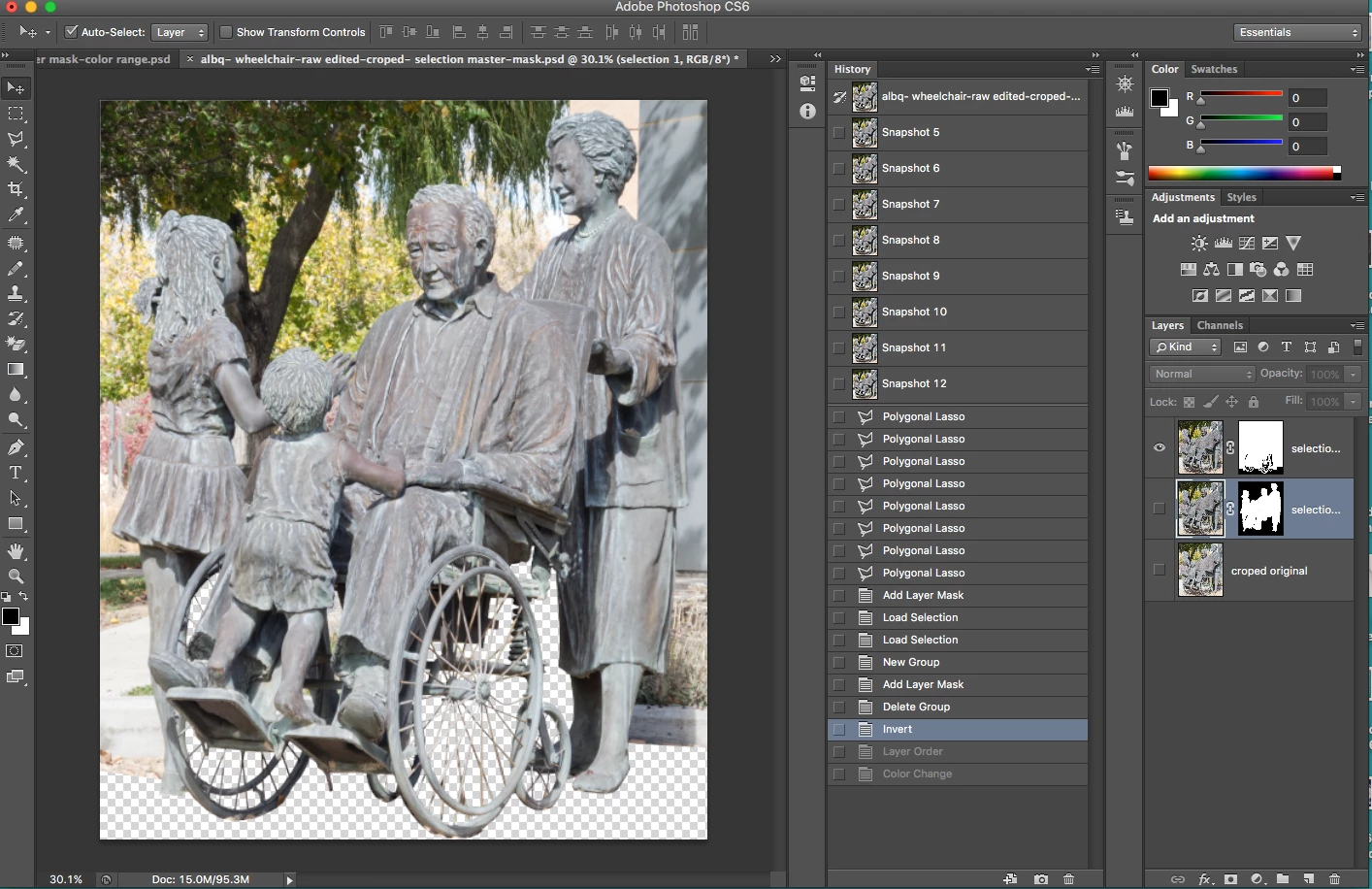The image size is (1372, 889).
Task: Select the Magic Wand tool
Action: (x=16, y=164)
